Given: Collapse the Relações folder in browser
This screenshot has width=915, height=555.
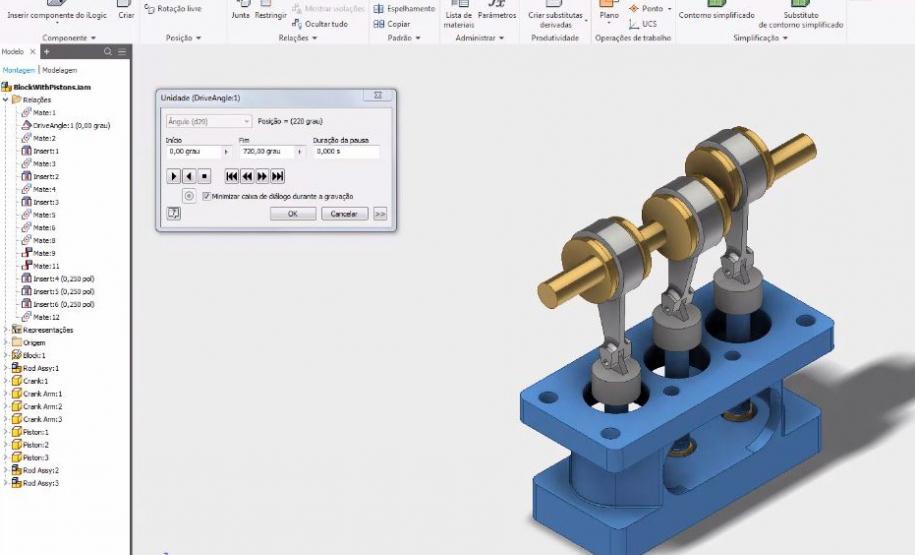Looking at the screenshot, I should click(x=6, y=100).
